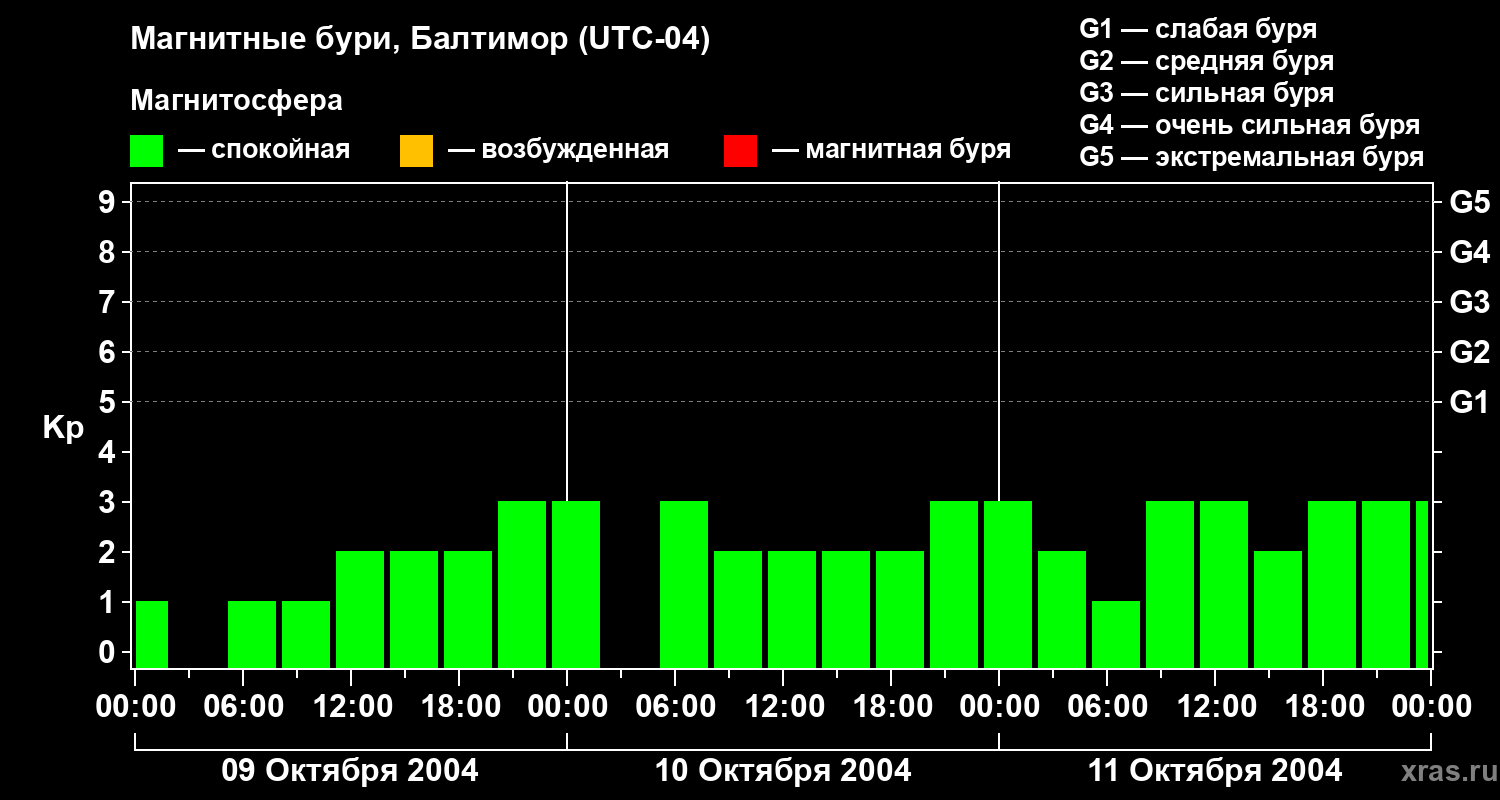The height and width of the screenshot is (800, 1500).
Task: Click the 'G1 — слабая буря' description line
Action: (x=1198, y=29)
